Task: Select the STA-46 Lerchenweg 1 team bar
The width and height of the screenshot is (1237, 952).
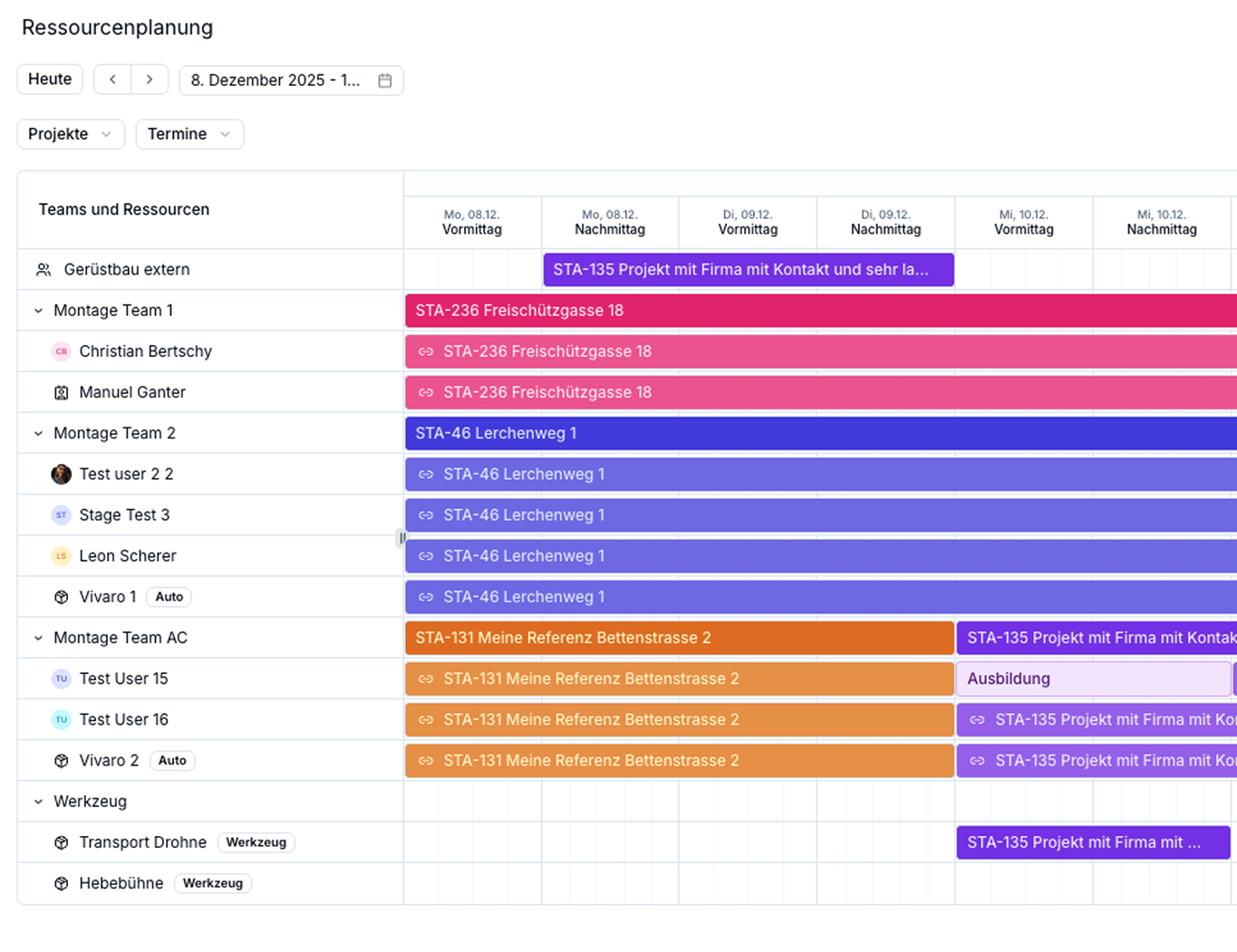Action: coord(816,433)
